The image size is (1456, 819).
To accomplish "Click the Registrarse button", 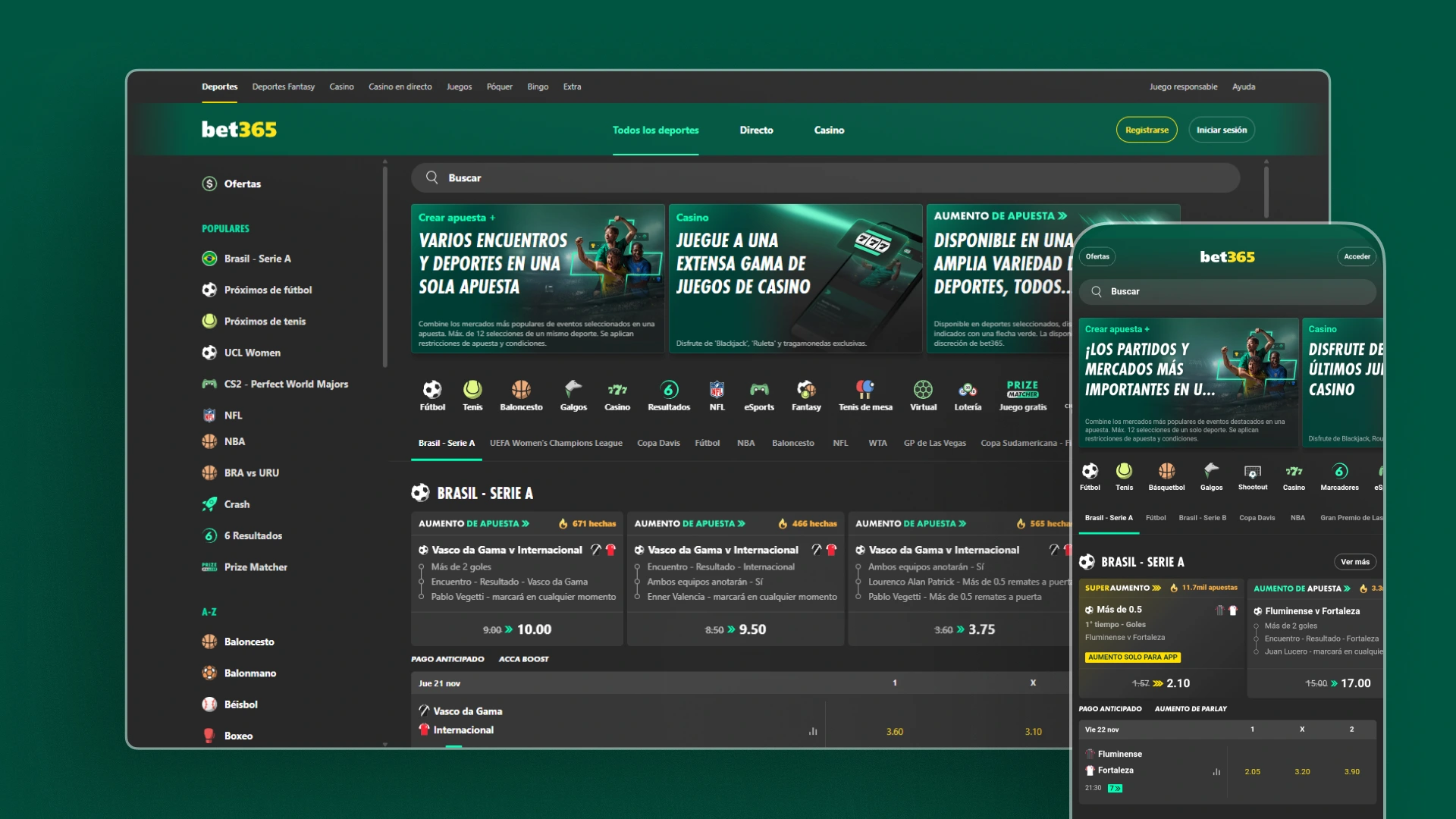I will tap(1147, 130).
